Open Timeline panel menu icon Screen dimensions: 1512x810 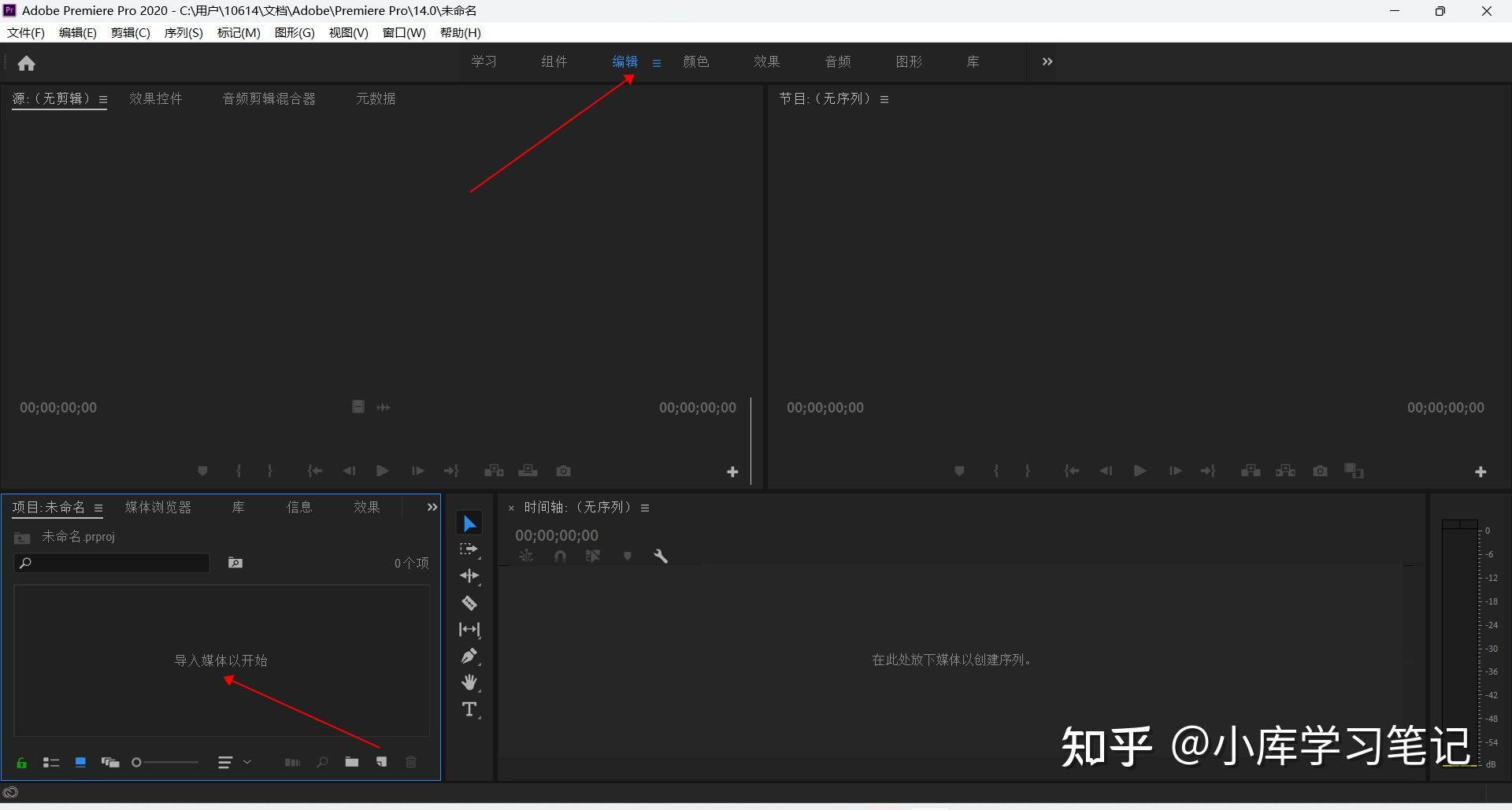coord(645,509)
